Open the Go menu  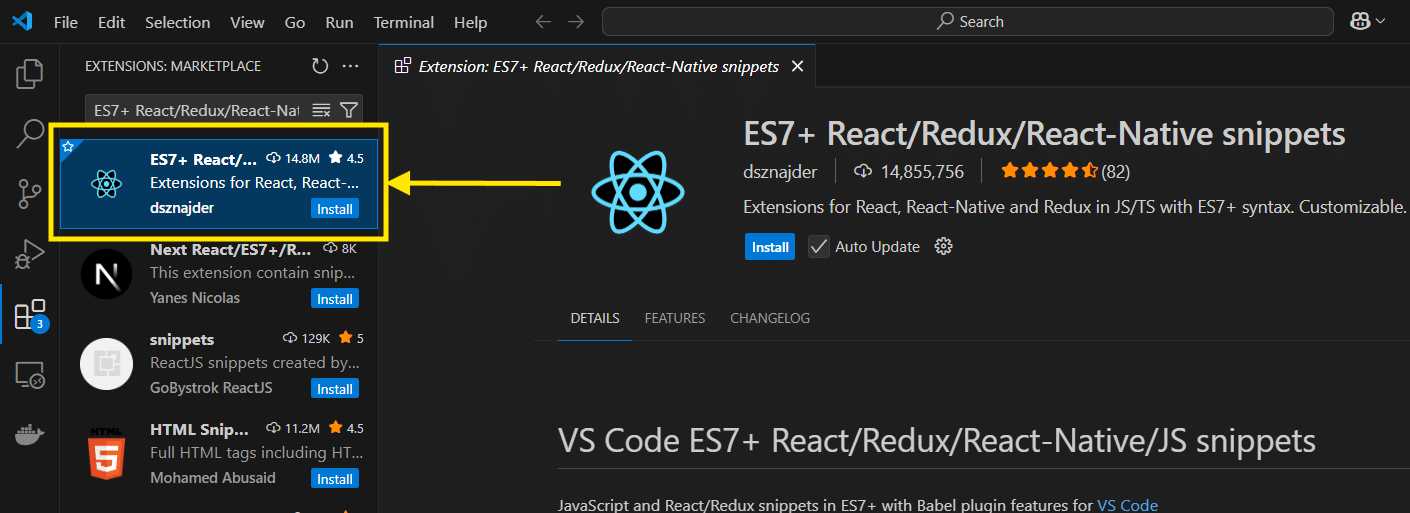coord(295,22)
